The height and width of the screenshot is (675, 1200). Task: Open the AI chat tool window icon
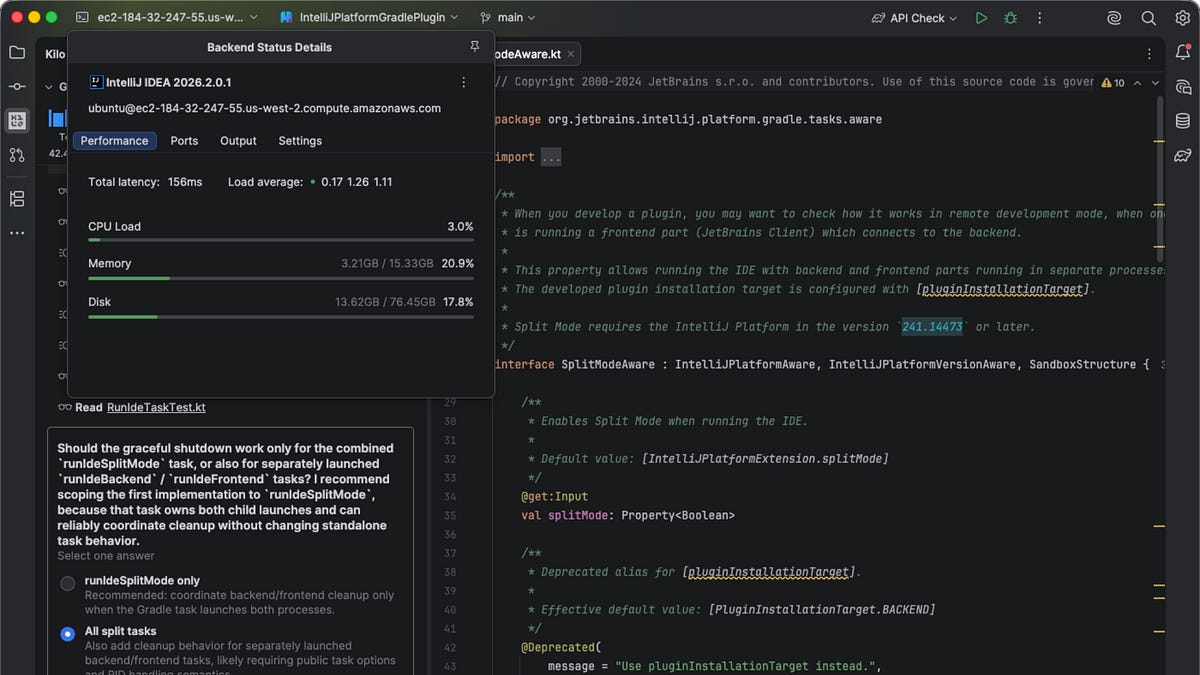[1183, 87]
